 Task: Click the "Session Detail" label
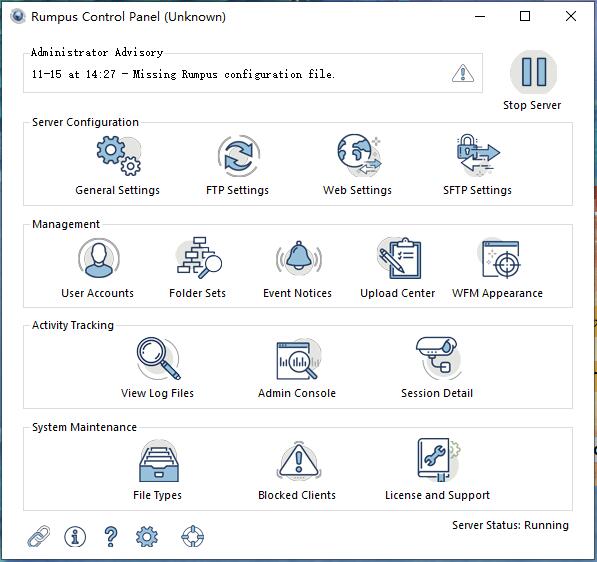coord(437,393)
